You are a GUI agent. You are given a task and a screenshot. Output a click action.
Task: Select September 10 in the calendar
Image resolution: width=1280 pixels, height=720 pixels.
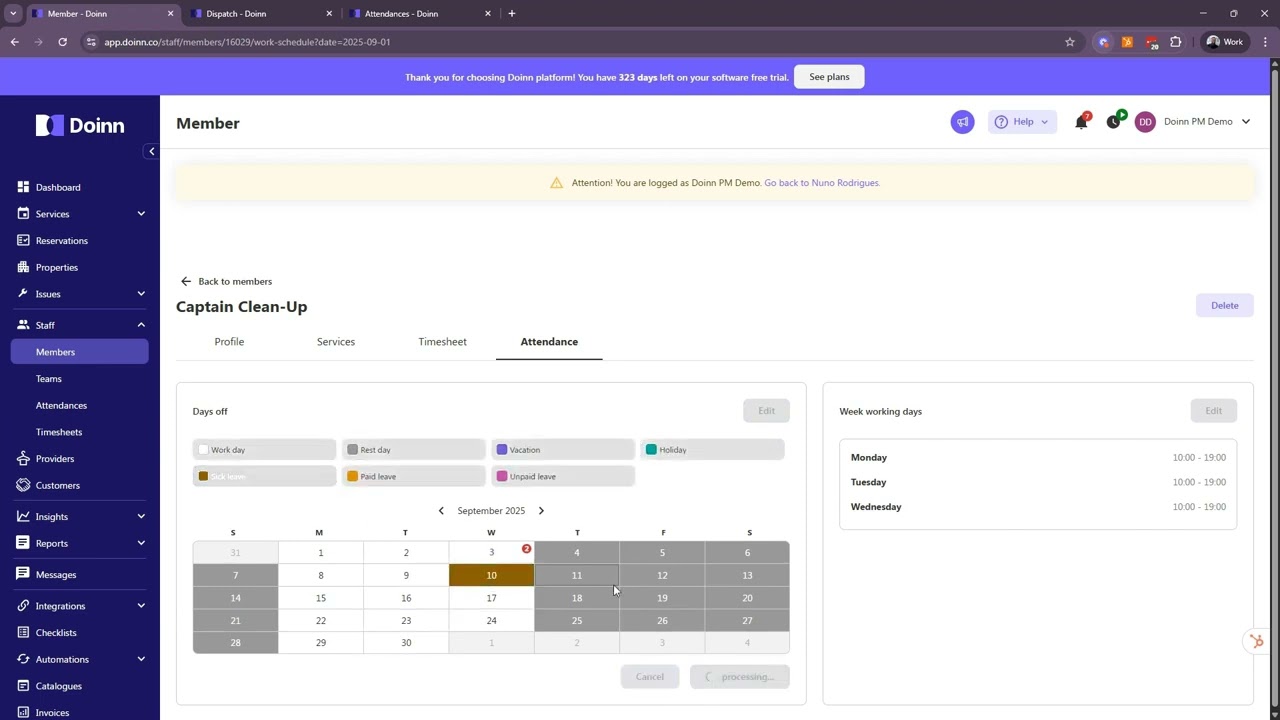(491, 575)
